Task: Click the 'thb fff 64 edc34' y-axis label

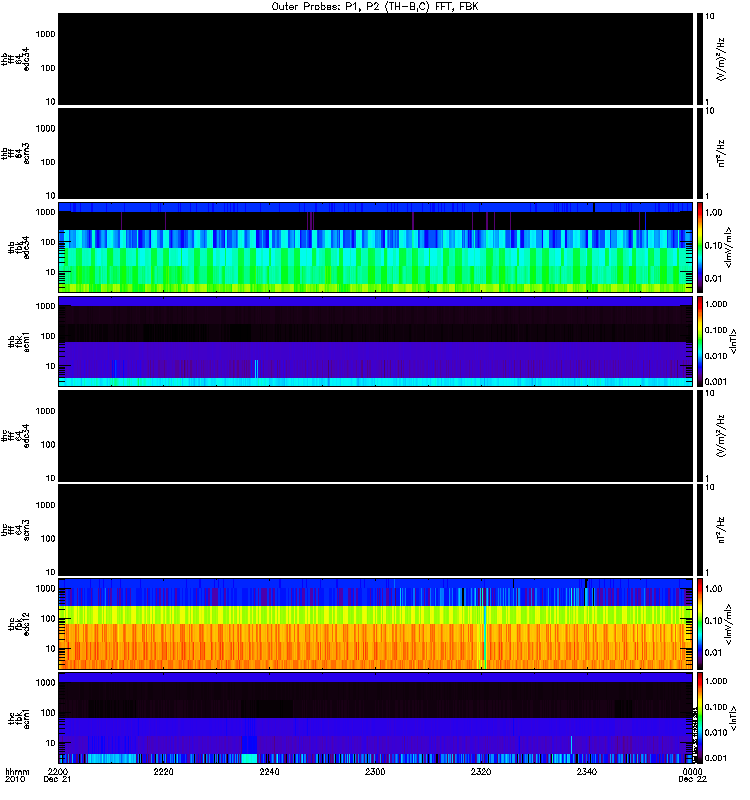Action: pyautogui.click(x=15, y=59)
